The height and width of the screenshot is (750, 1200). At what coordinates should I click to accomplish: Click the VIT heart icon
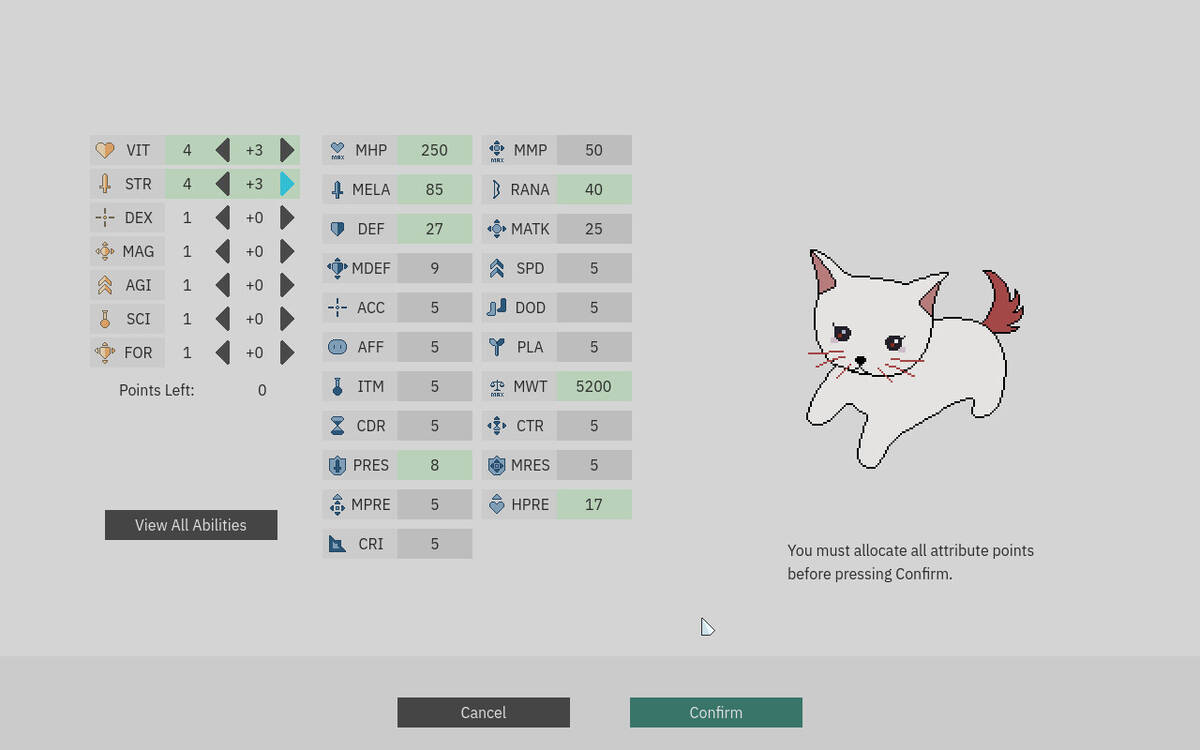click(x=105, y=150)
